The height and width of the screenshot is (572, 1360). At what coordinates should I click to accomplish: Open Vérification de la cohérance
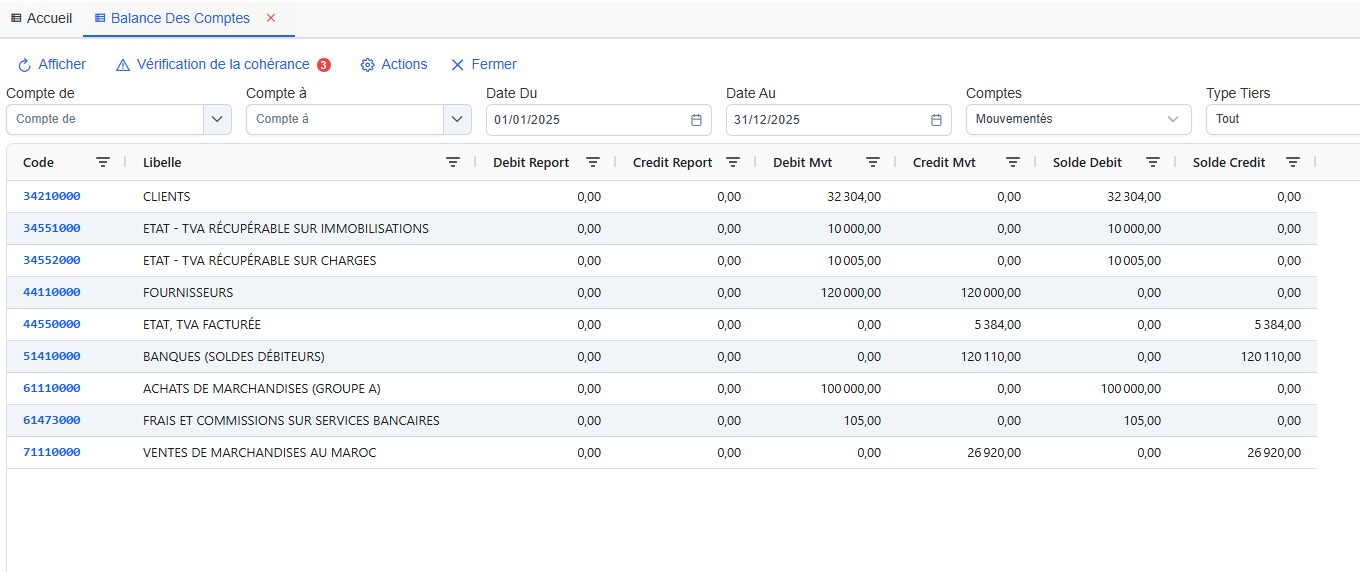222,65
